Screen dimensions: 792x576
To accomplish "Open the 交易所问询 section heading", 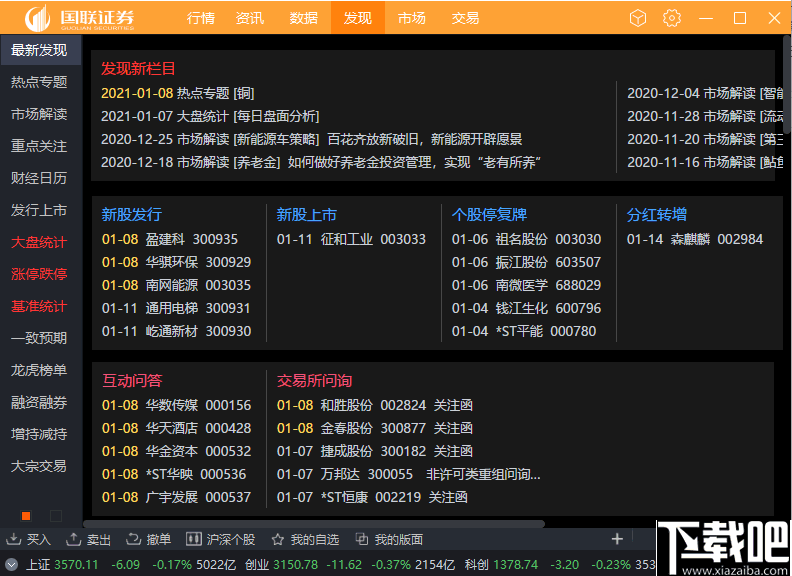I will pyautogui.click(x=315, y=380).
